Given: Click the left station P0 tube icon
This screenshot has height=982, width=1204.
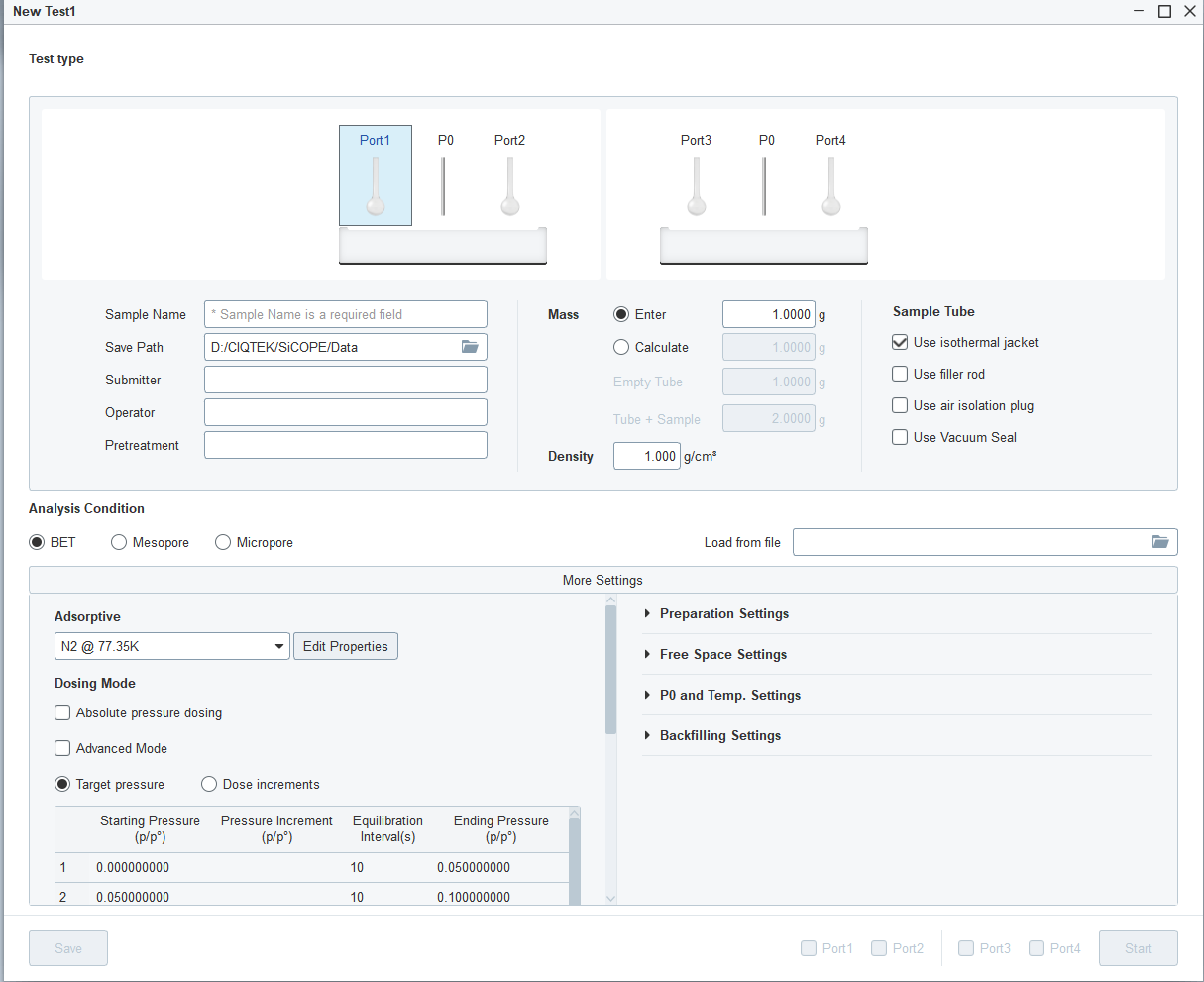Looking at the screenshot, I should pos(444,186).
